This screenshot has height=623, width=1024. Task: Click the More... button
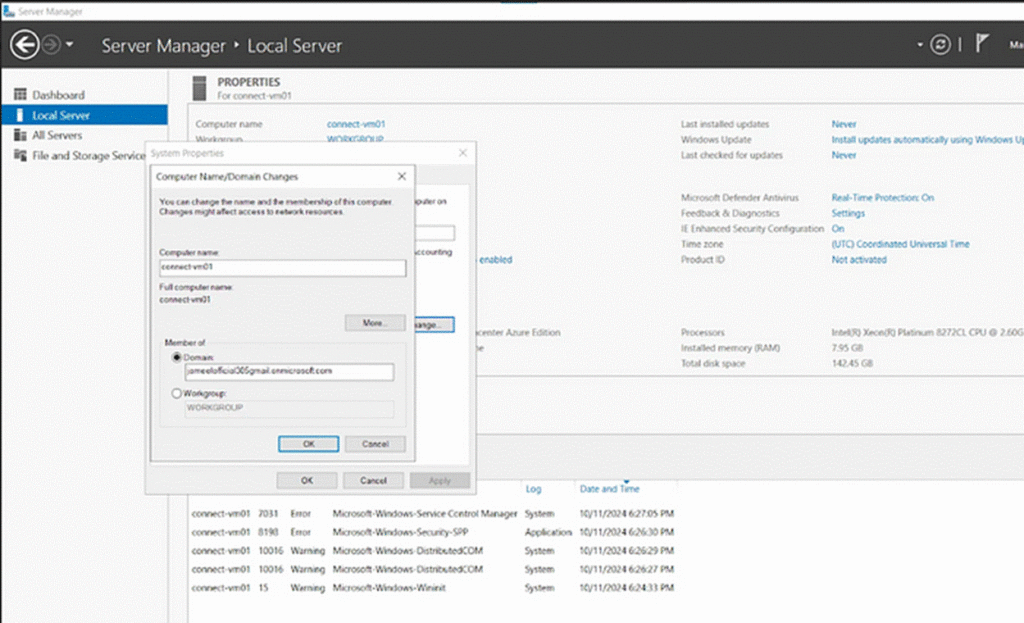click(374, 323)
